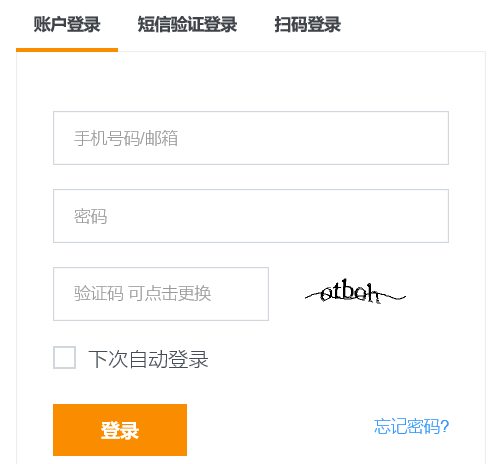
Task: Click the orange 登录 button
Action: point(120,430)
